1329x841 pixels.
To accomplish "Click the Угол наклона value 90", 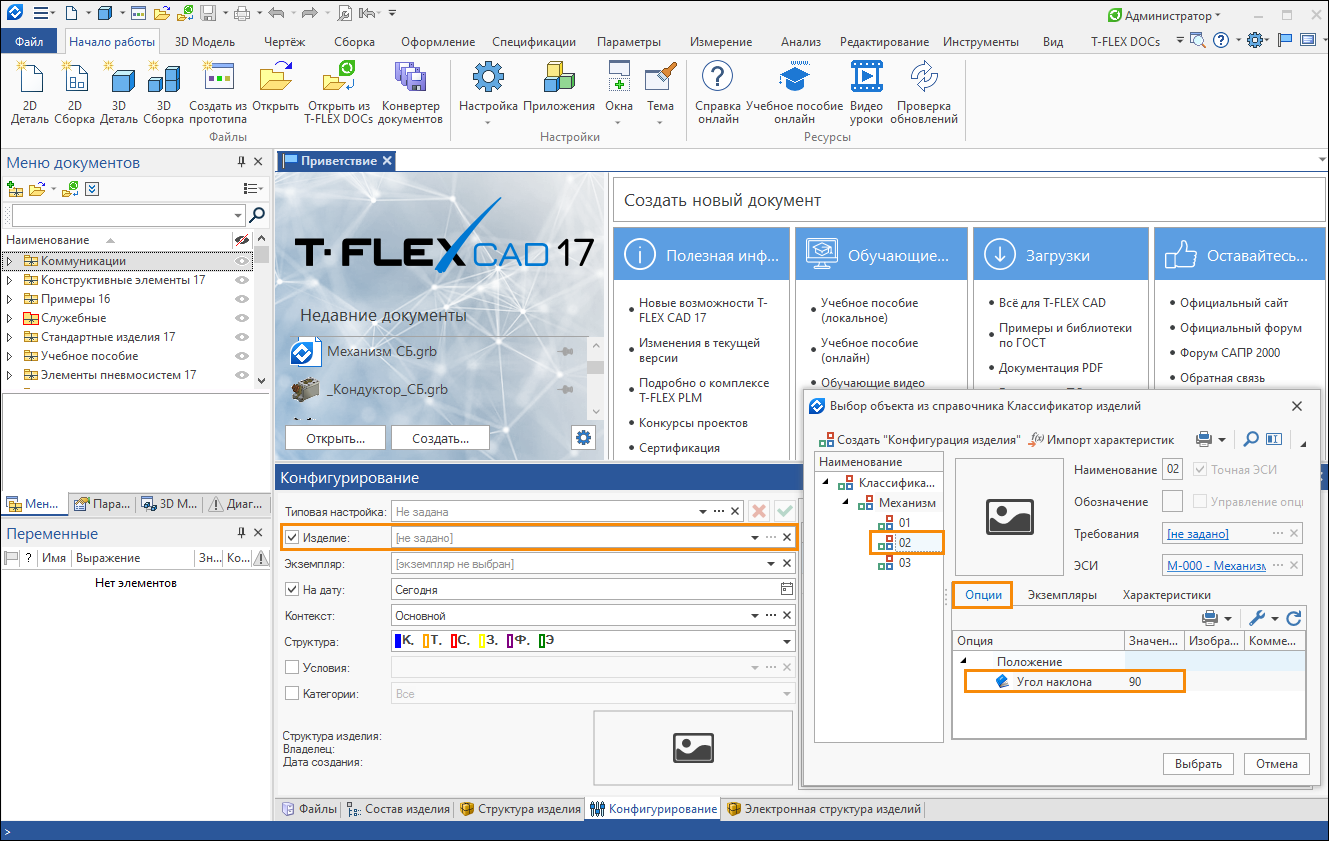I will click(x=1135, y=682).
